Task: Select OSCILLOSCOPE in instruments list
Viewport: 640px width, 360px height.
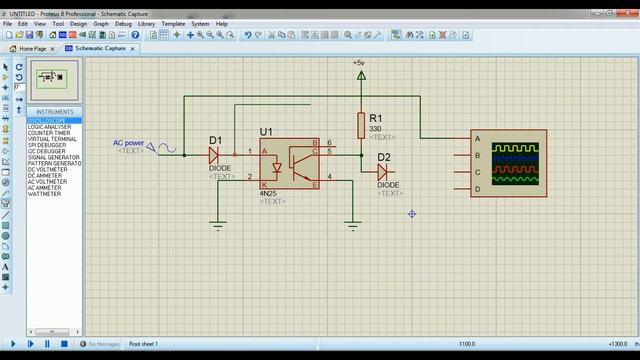Action: tap(54, 121)
